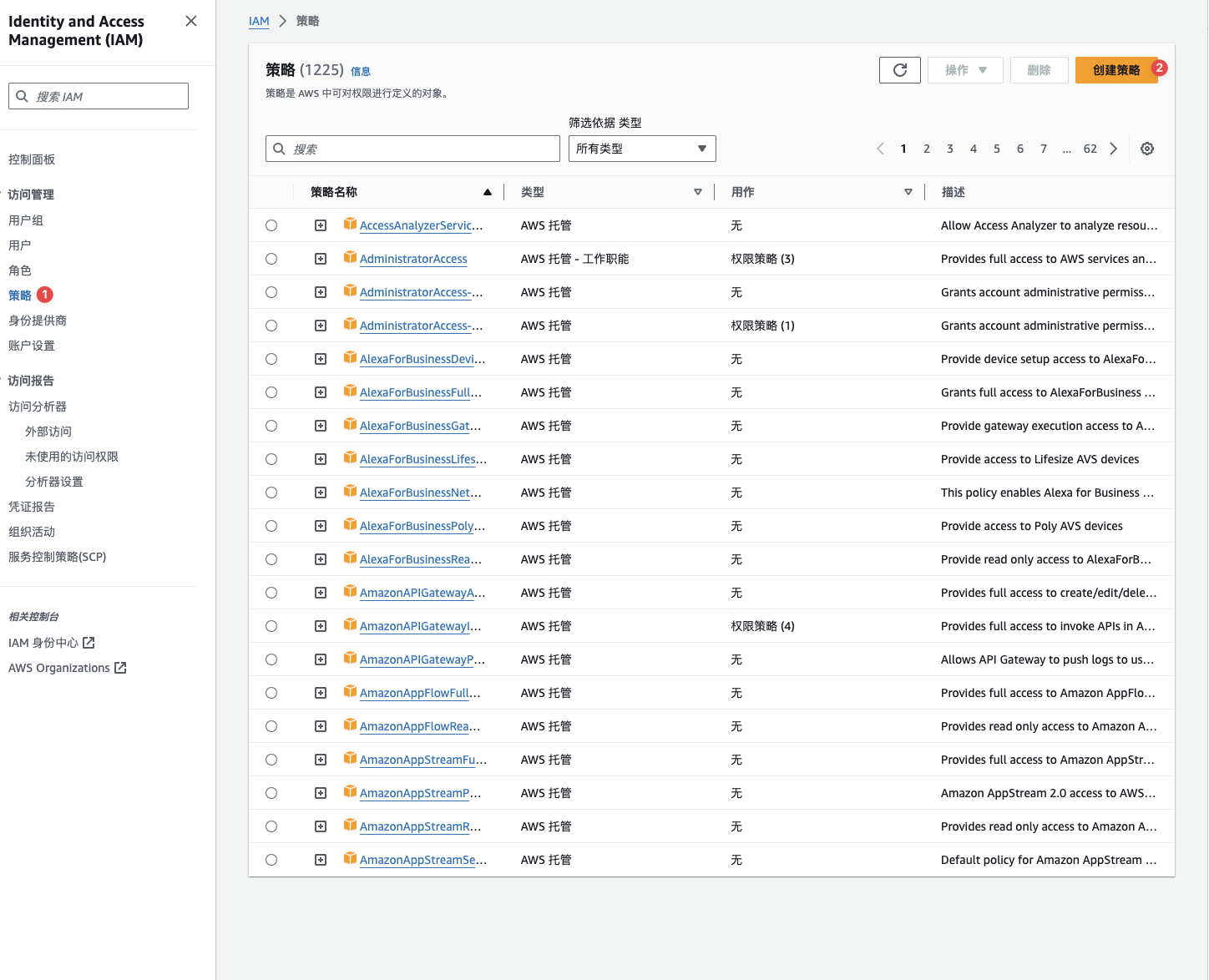
Task: Click the policy icon for AlexaForBusinessDevi…
Action: [x=351, y=358]
